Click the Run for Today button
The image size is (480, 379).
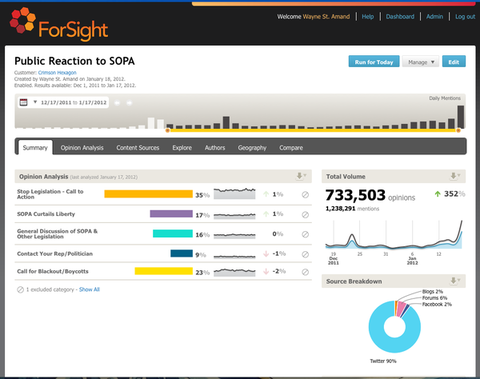point(374,62)
